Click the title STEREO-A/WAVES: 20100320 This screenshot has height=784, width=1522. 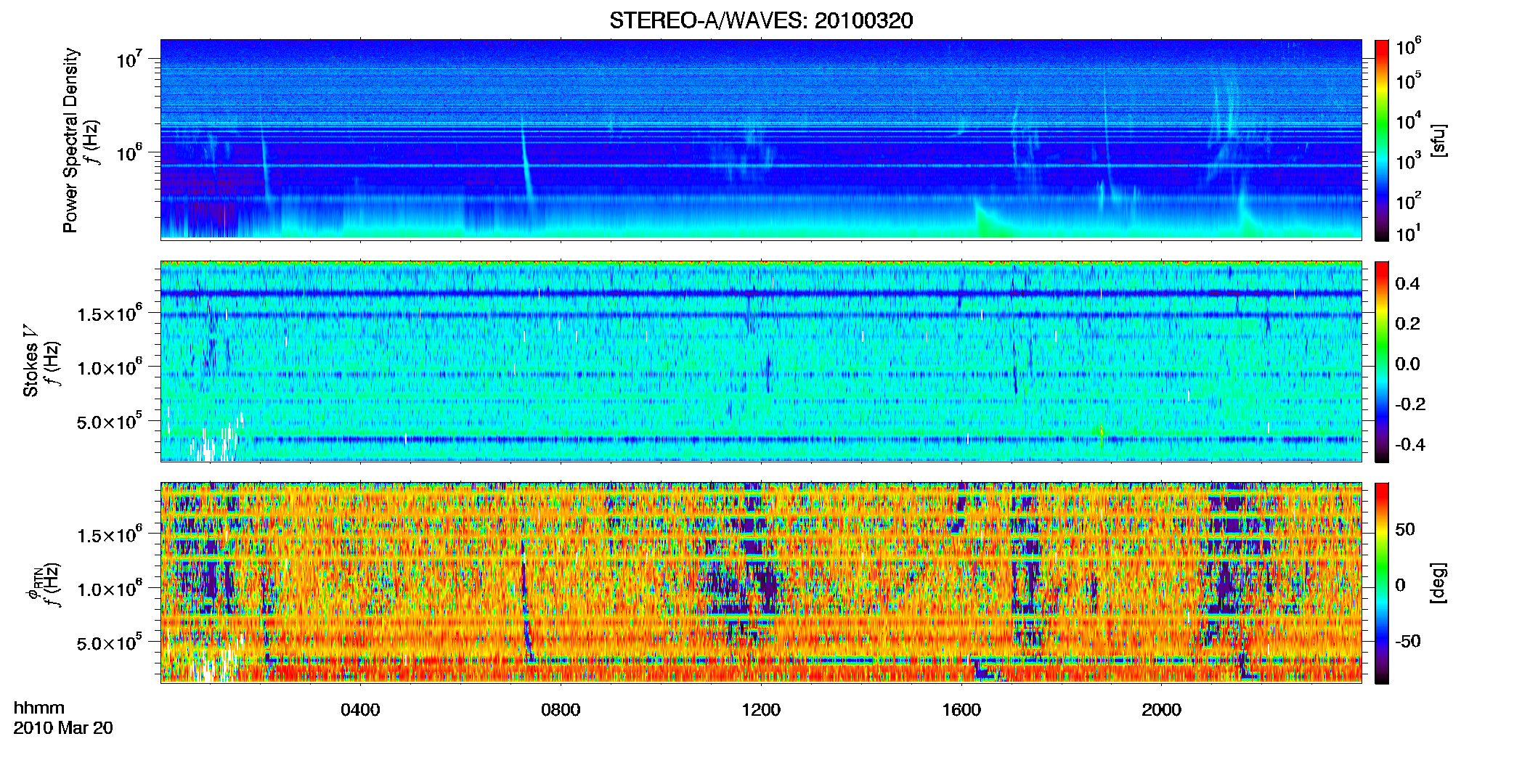point(761,20)
